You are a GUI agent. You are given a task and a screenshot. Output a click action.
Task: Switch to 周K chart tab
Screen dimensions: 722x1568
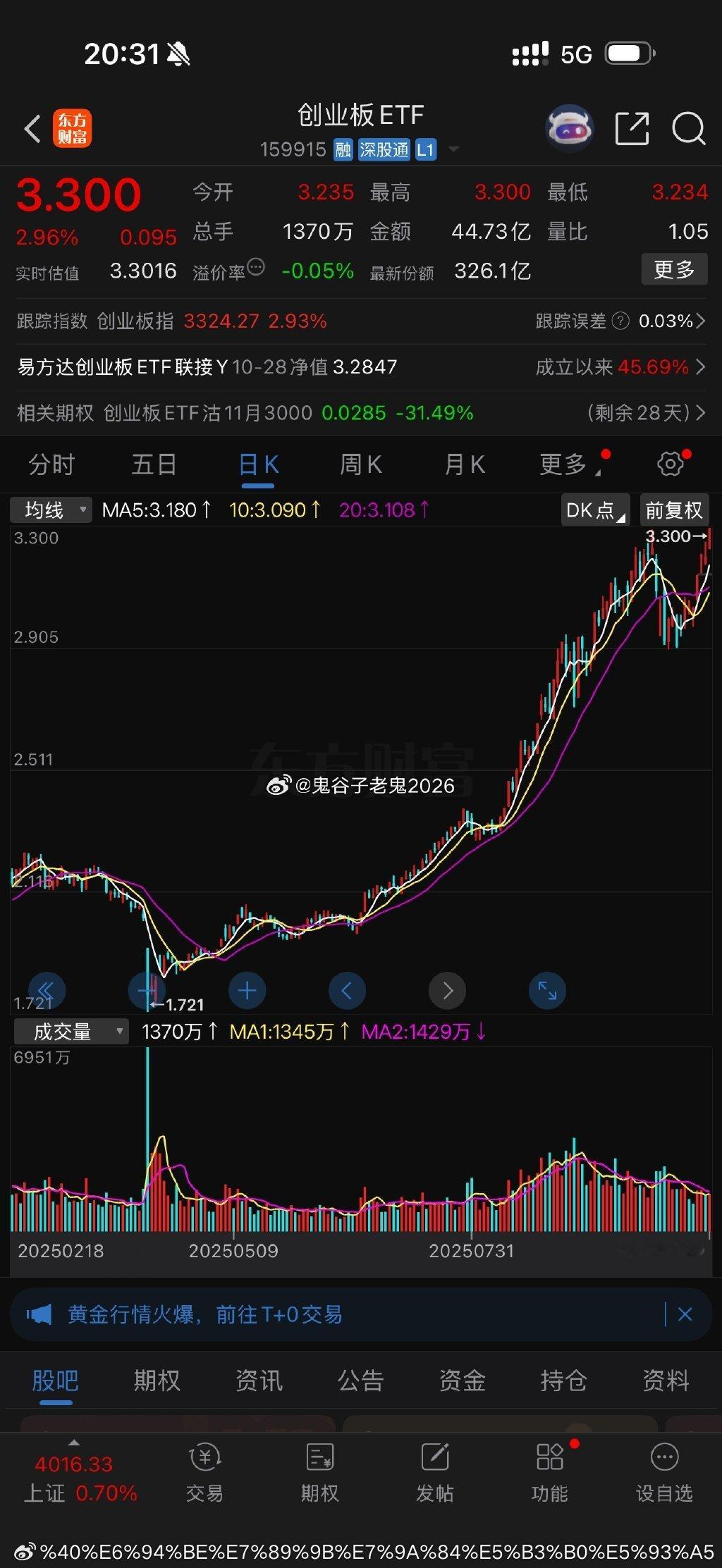(361, 464)
